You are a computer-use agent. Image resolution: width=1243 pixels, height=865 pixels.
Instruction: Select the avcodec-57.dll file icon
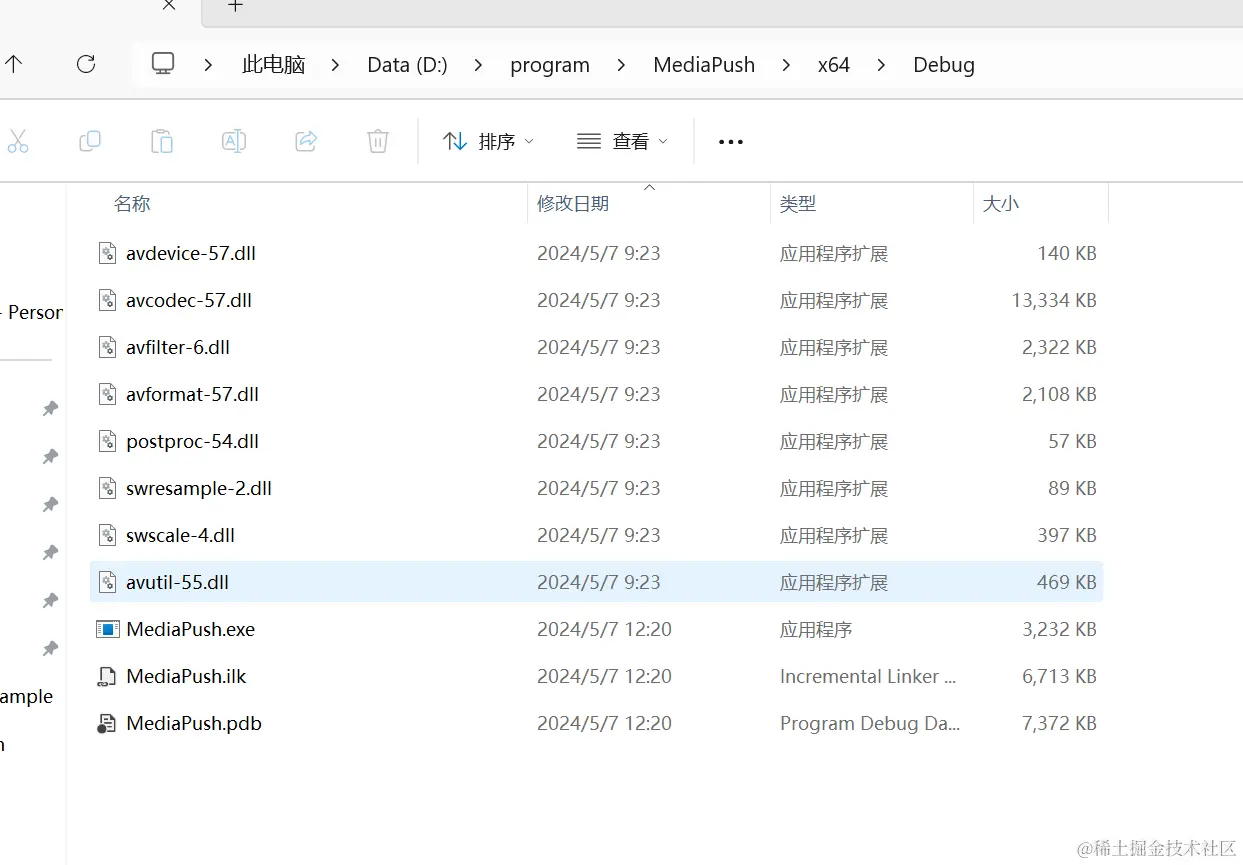tap(108, 300)
